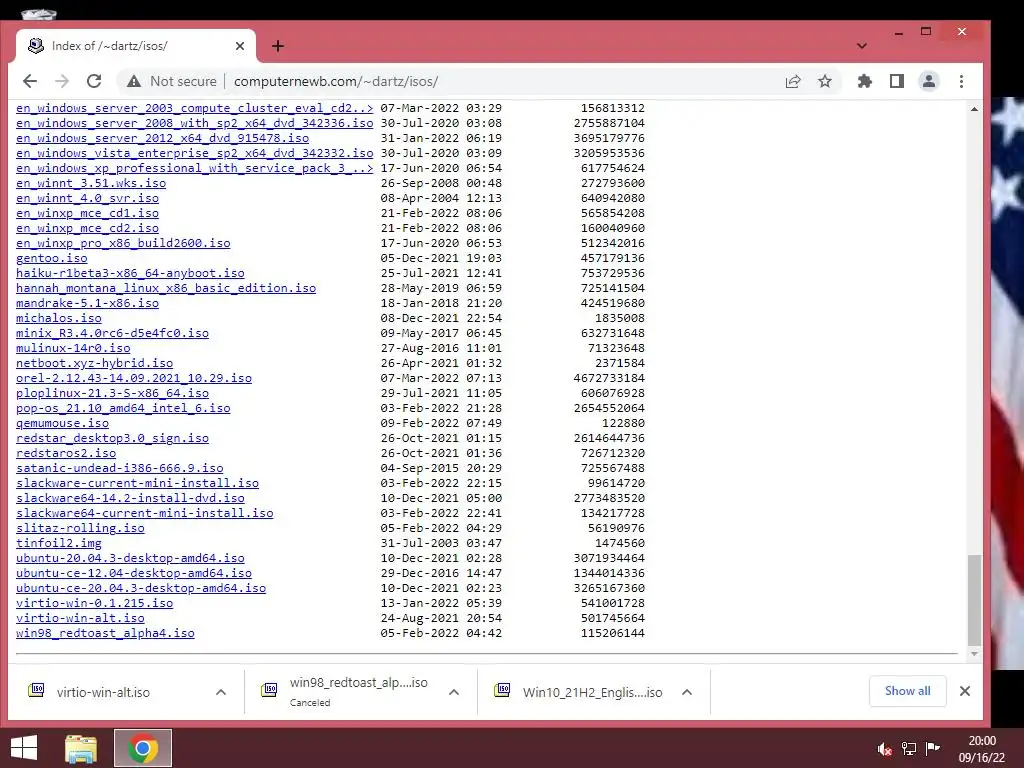Open the Windows Start menu
The width and height of the screenshot is (1024, 768).
pos(24,748)
